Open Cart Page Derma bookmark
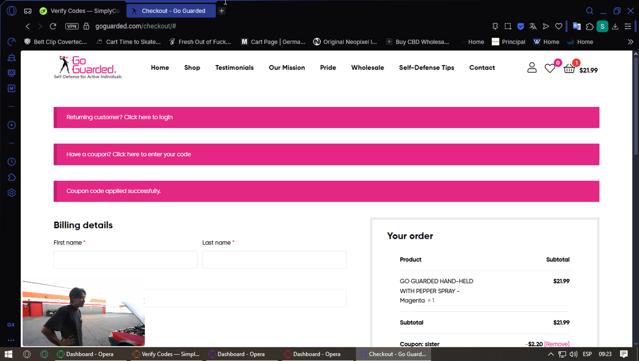639x361 pixels. pos(273,42)
